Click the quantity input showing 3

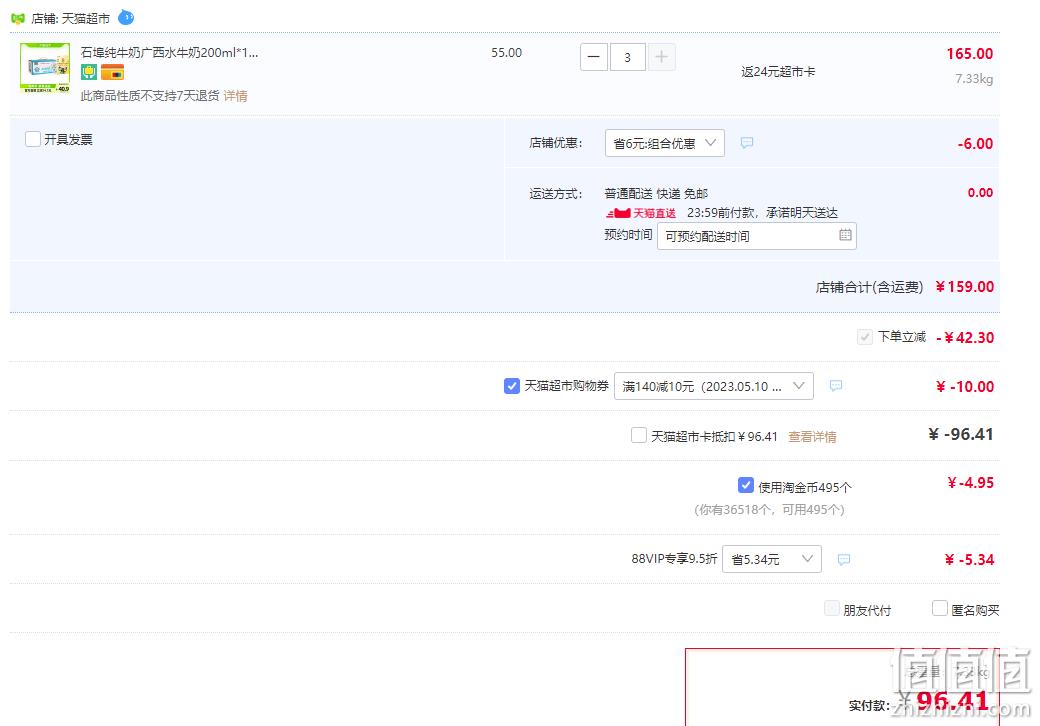click(627, 57)
